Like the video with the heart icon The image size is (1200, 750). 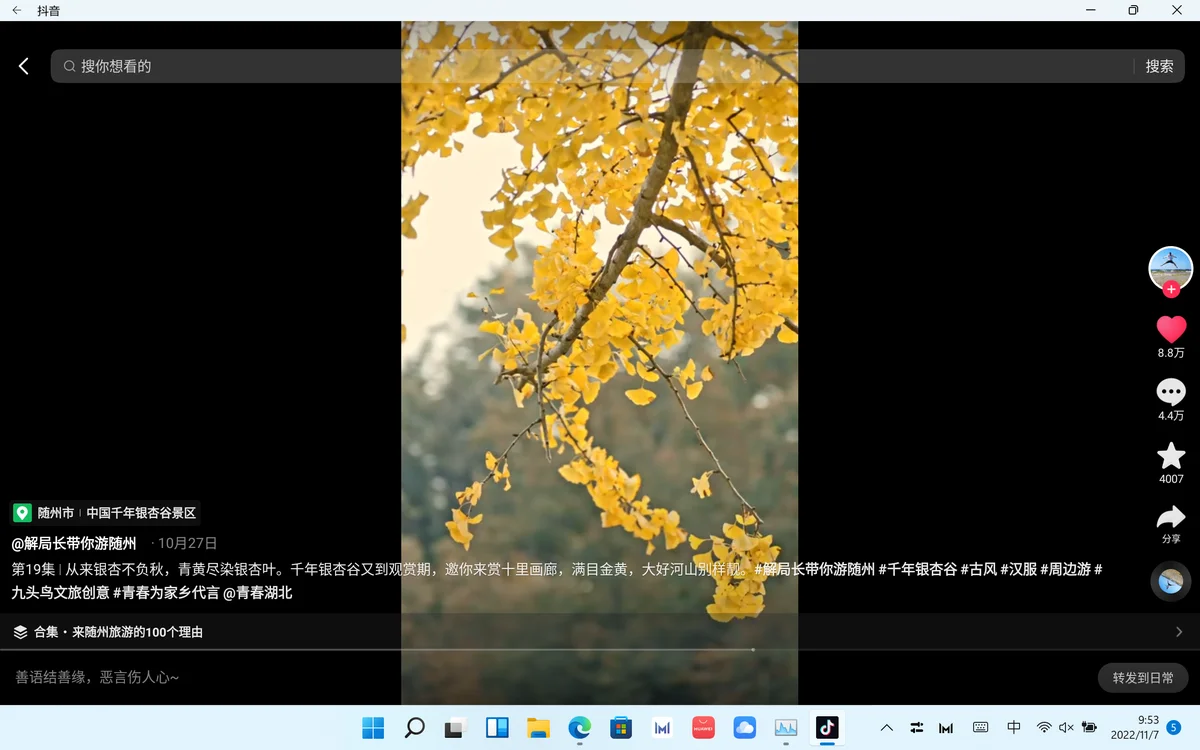click(1171, 329)
